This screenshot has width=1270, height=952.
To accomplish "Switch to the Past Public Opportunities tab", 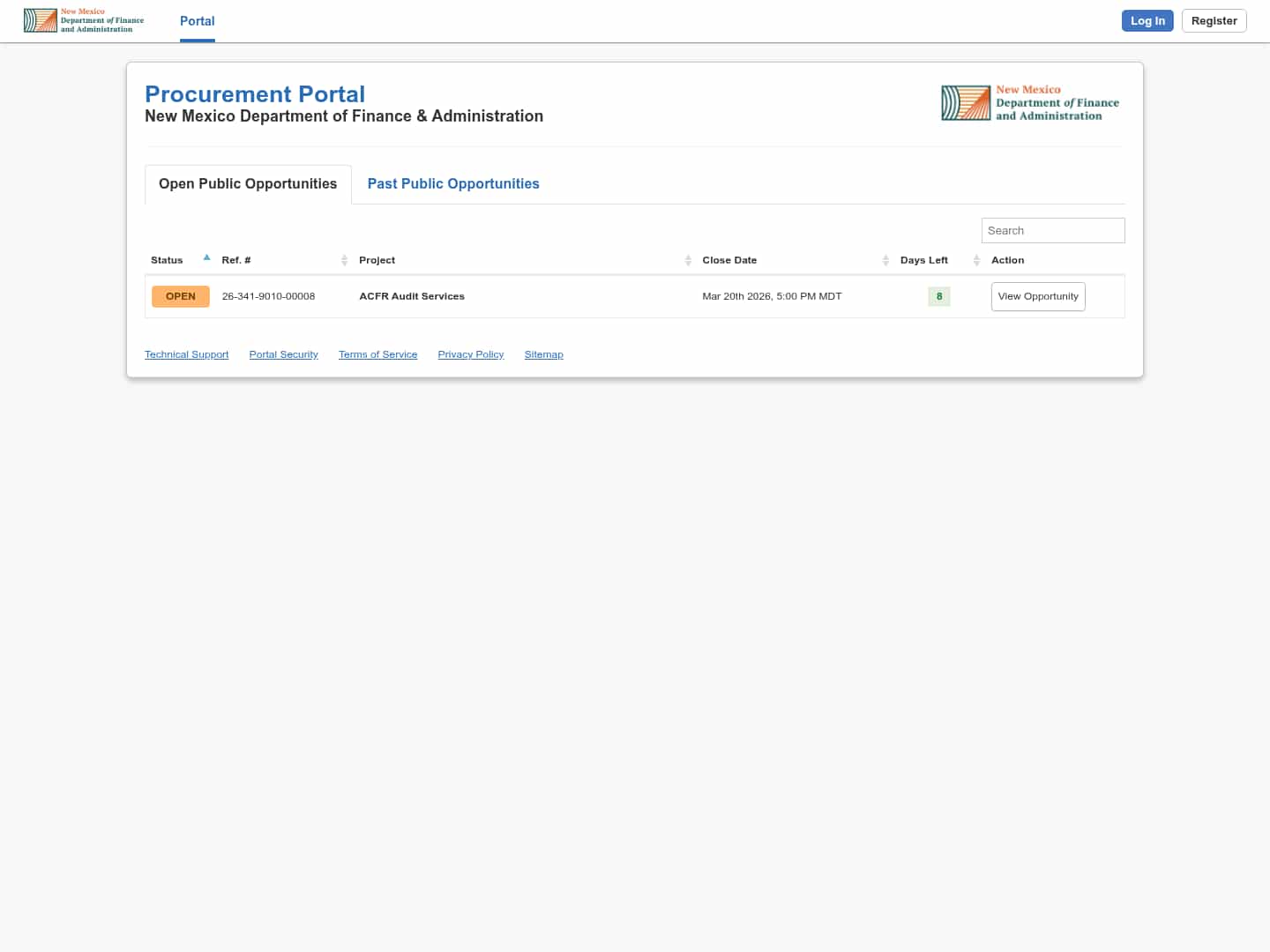I will pyautogui.click(x=452, y=183).
